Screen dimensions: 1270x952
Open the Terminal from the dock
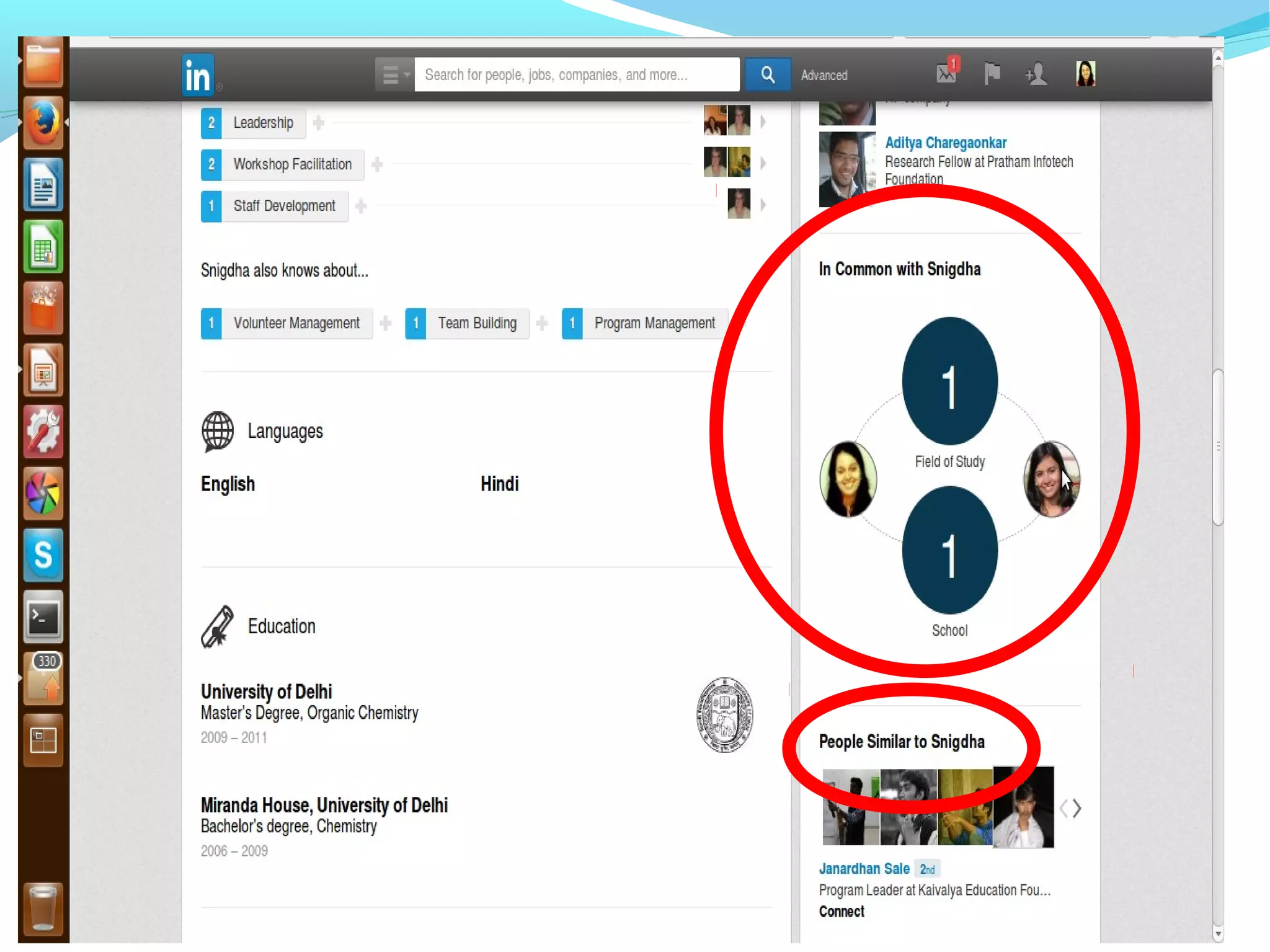43,617
